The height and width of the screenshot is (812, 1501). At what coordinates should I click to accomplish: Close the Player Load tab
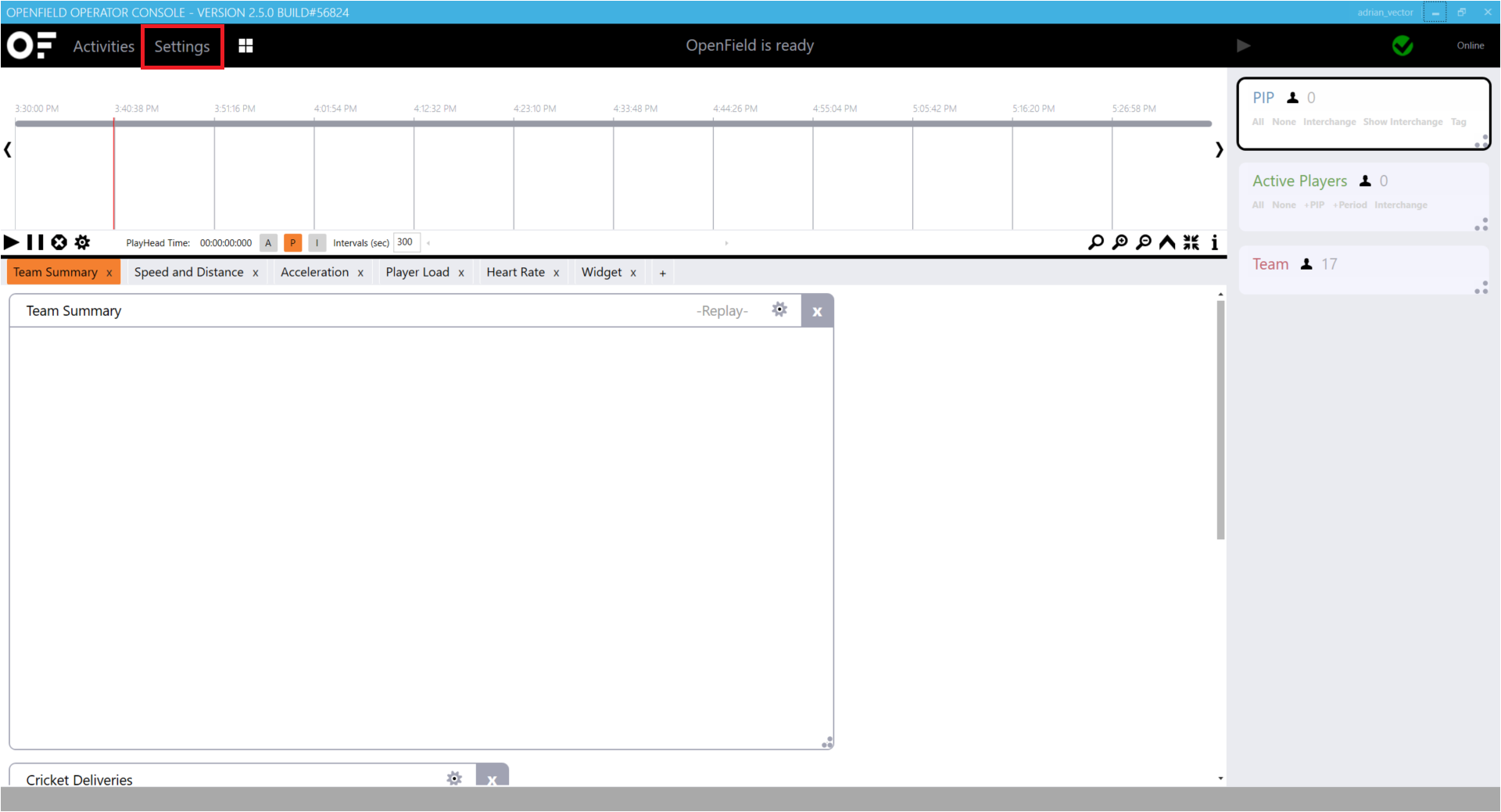click(x=461, y=273)
